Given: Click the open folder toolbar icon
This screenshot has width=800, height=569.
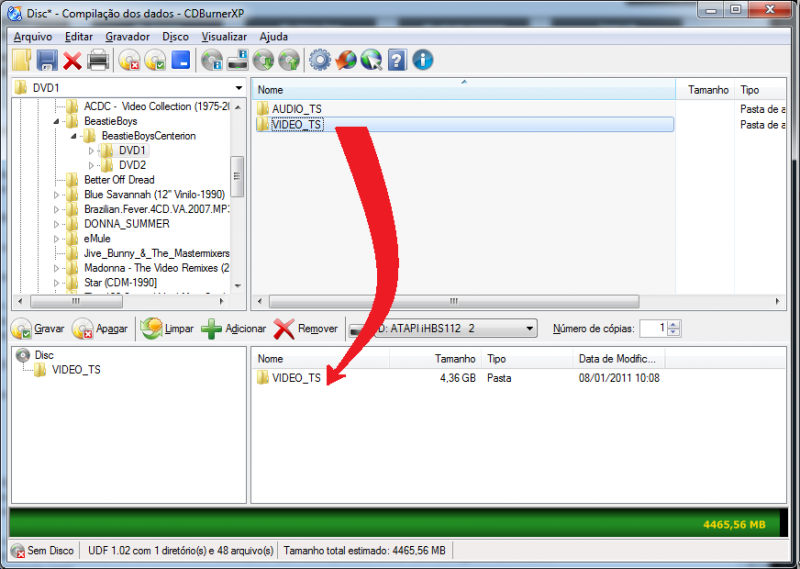Looking at the screenshot, I should (21, 60).
